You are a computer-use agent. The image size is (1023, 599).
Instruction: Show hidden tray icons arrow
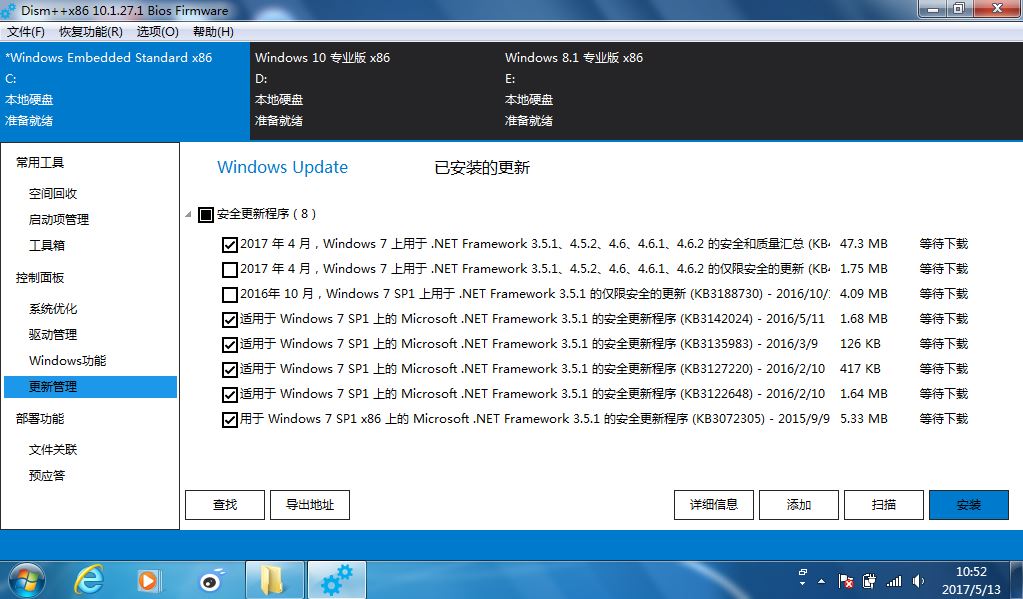pos(821,581)
